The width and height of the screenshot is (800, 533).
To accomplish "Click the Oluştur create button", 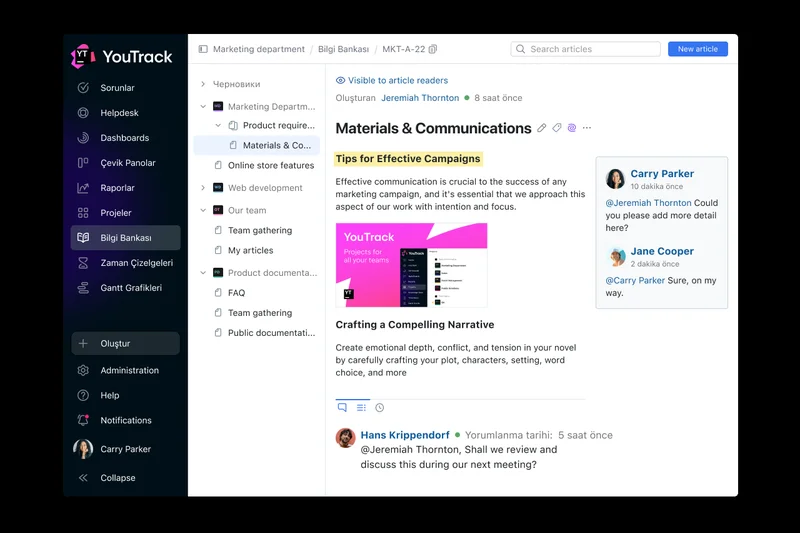I will (x=126, y=343).
